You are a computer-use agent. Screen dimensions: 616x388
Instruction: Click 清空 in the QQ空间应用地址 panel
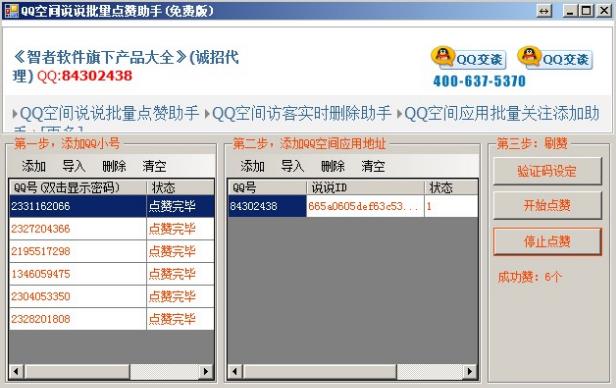coord(373,166)
